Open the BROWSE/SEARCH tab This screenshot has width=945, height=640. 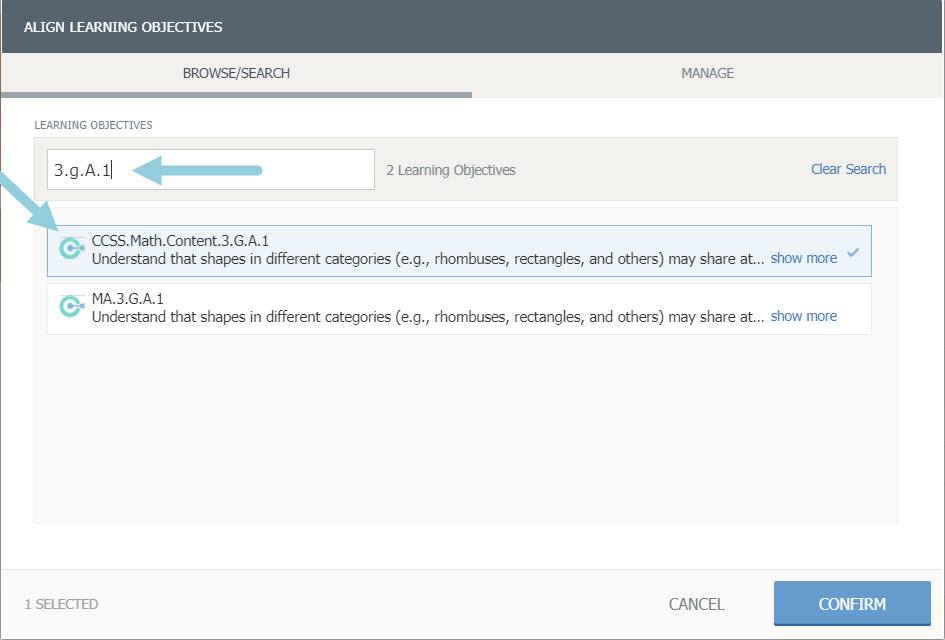pos(236,73)
